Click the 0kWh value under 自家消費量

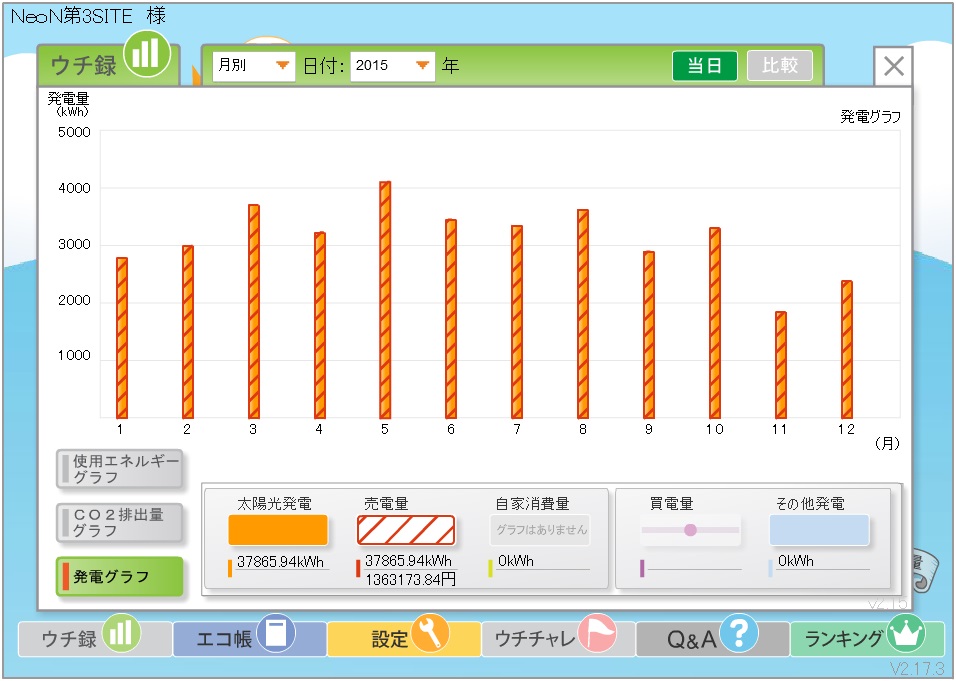516,561
